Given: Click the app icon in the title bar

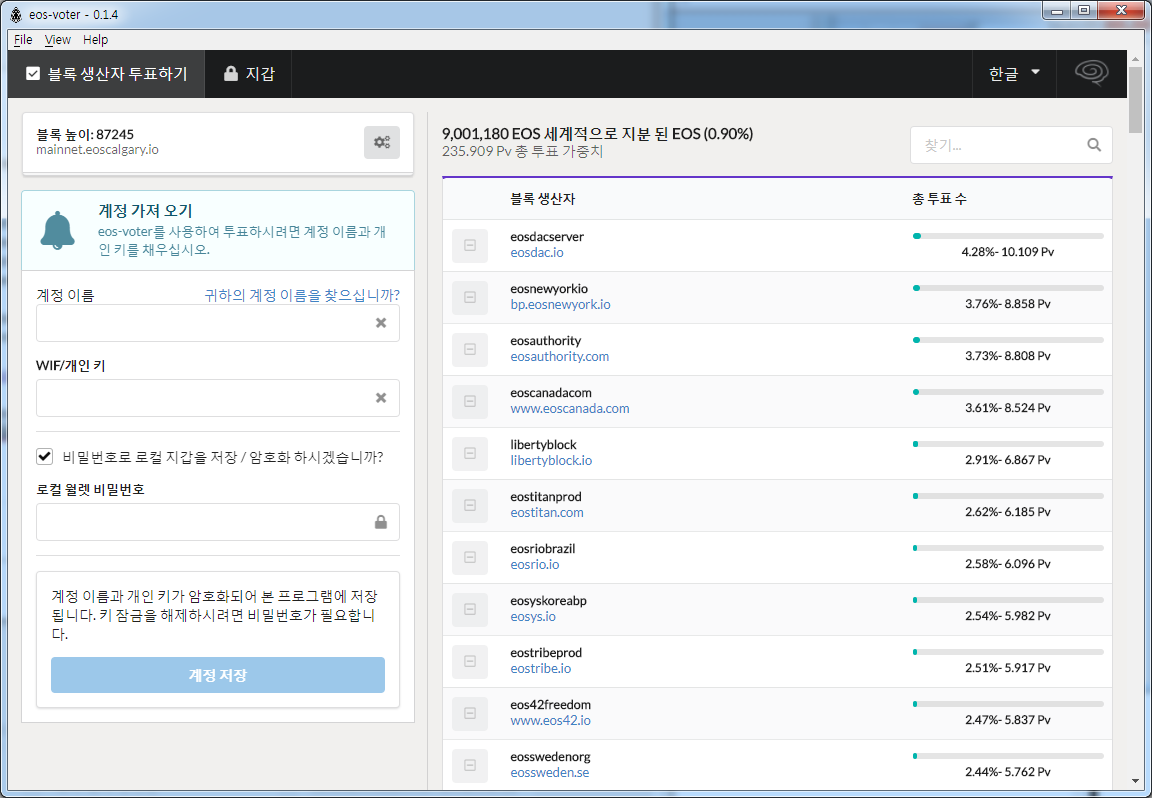Looking at the screenshot, I should coord(15,14).
